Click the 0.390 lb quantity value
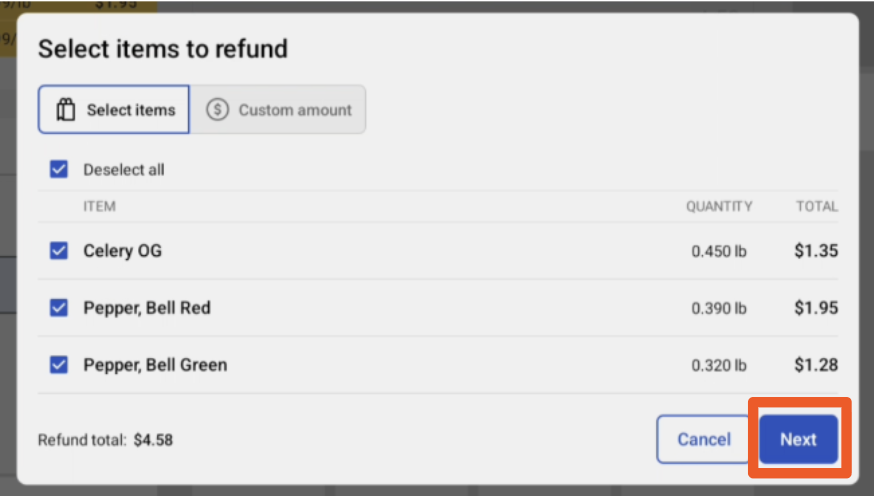The image size is (874, 496). (x=718, y=308)
